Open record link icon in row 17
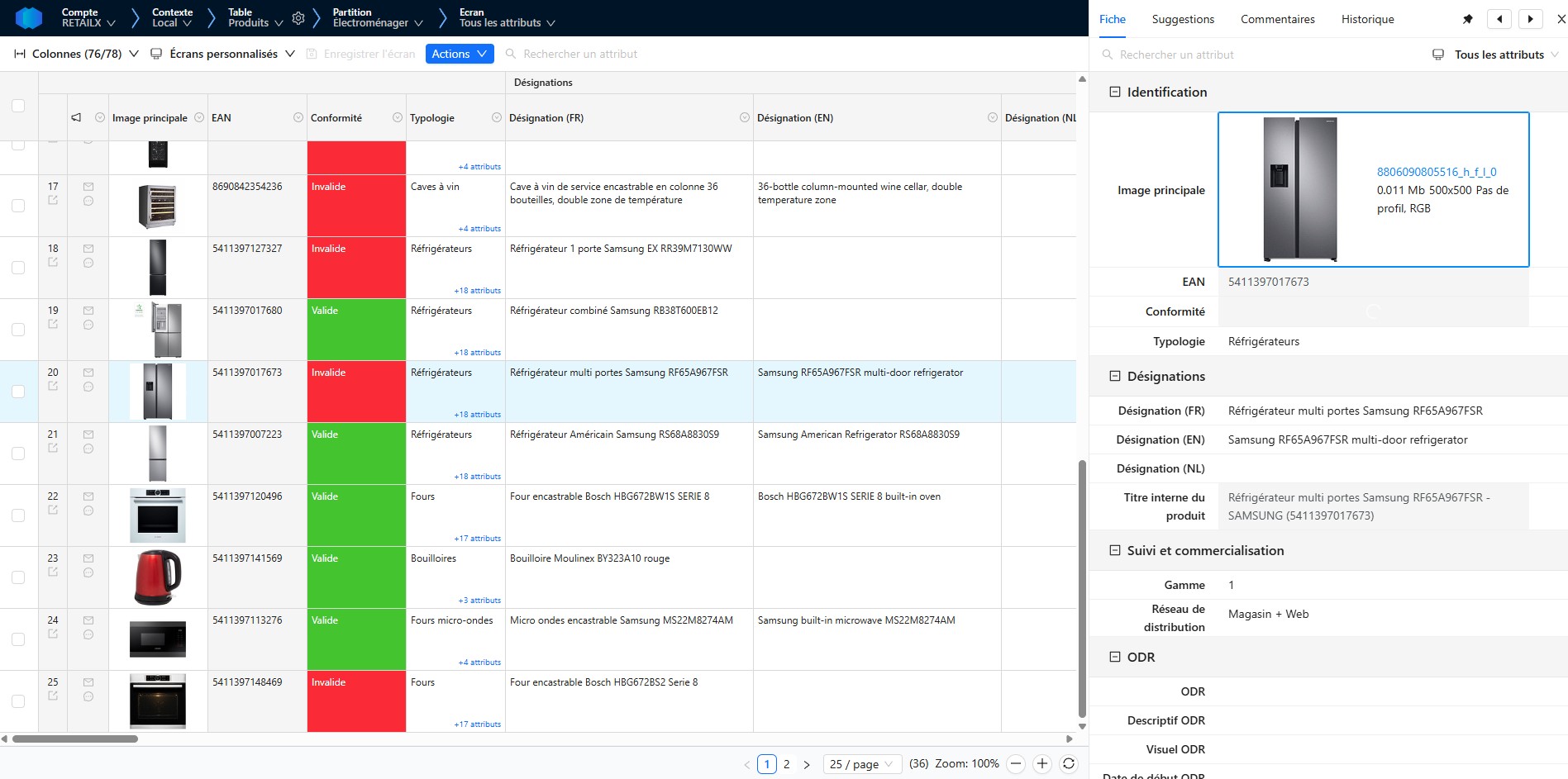The image size is (1568, 779). click(x=53, y=200)
